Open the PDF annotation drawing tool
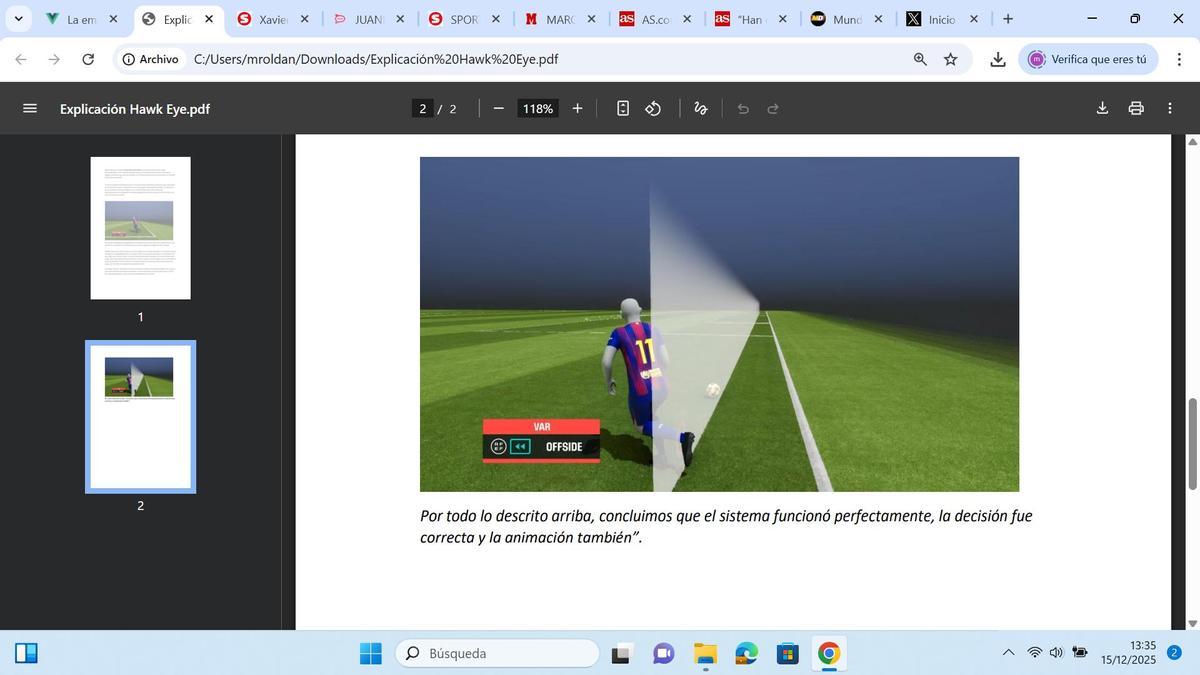Viewport: 1200px width, 675px height. click(x=700, y=108)
